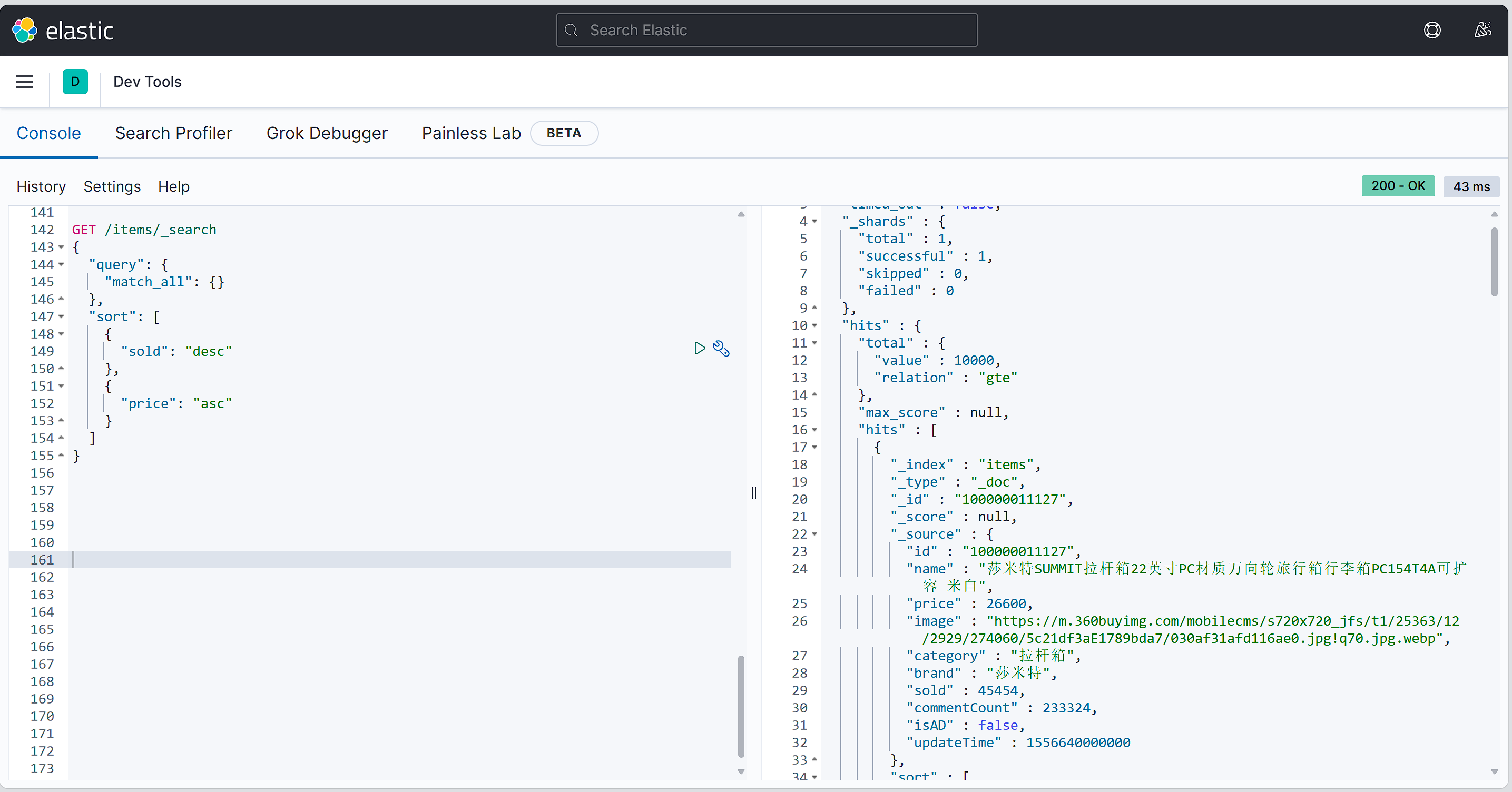Open the newsfeed celebration icon
The width and height of the screenshot is (1512, 792).
point(1482,31)
